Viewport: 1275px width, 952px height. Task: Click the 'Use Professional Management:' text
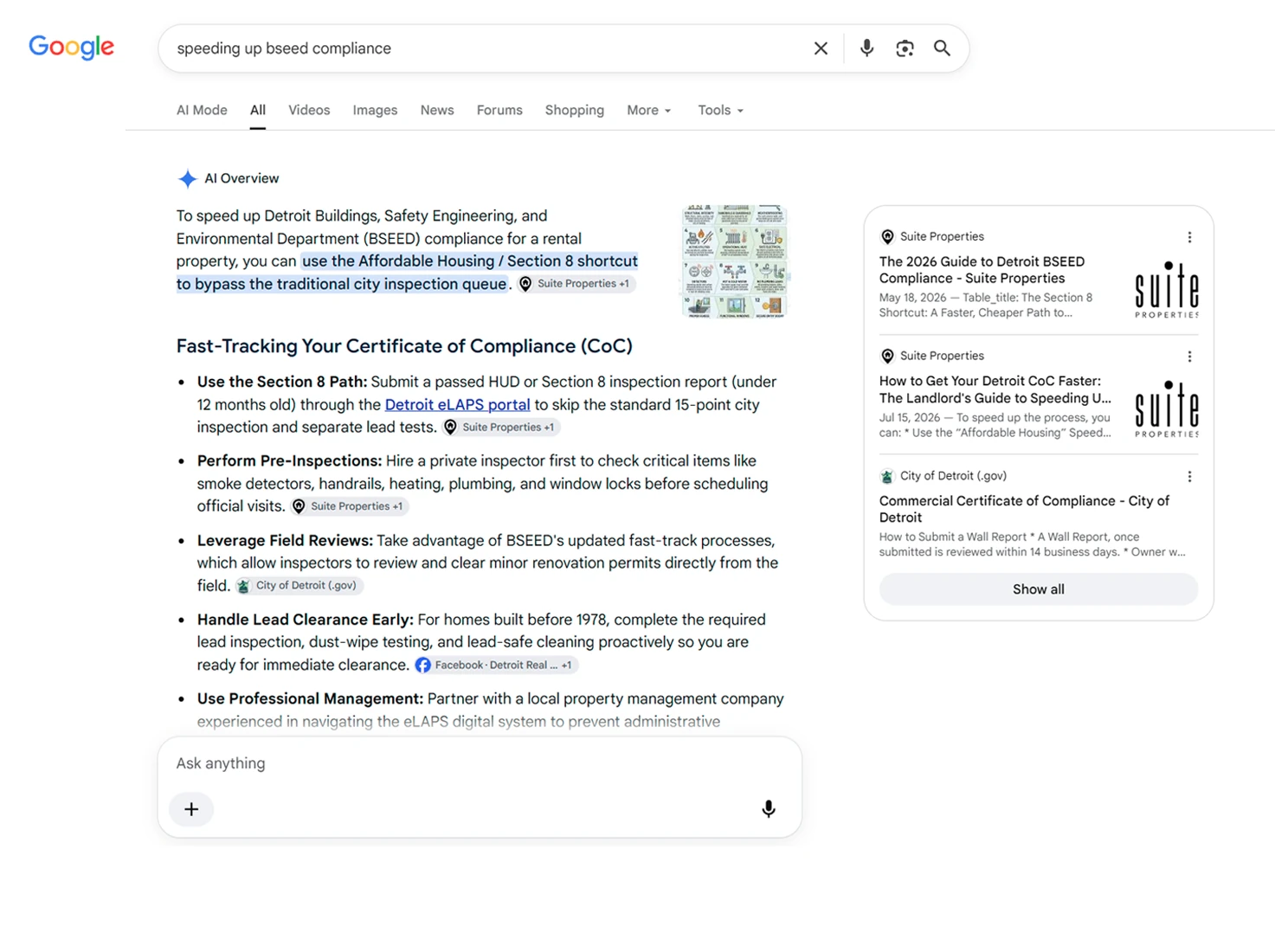[310, 698]
